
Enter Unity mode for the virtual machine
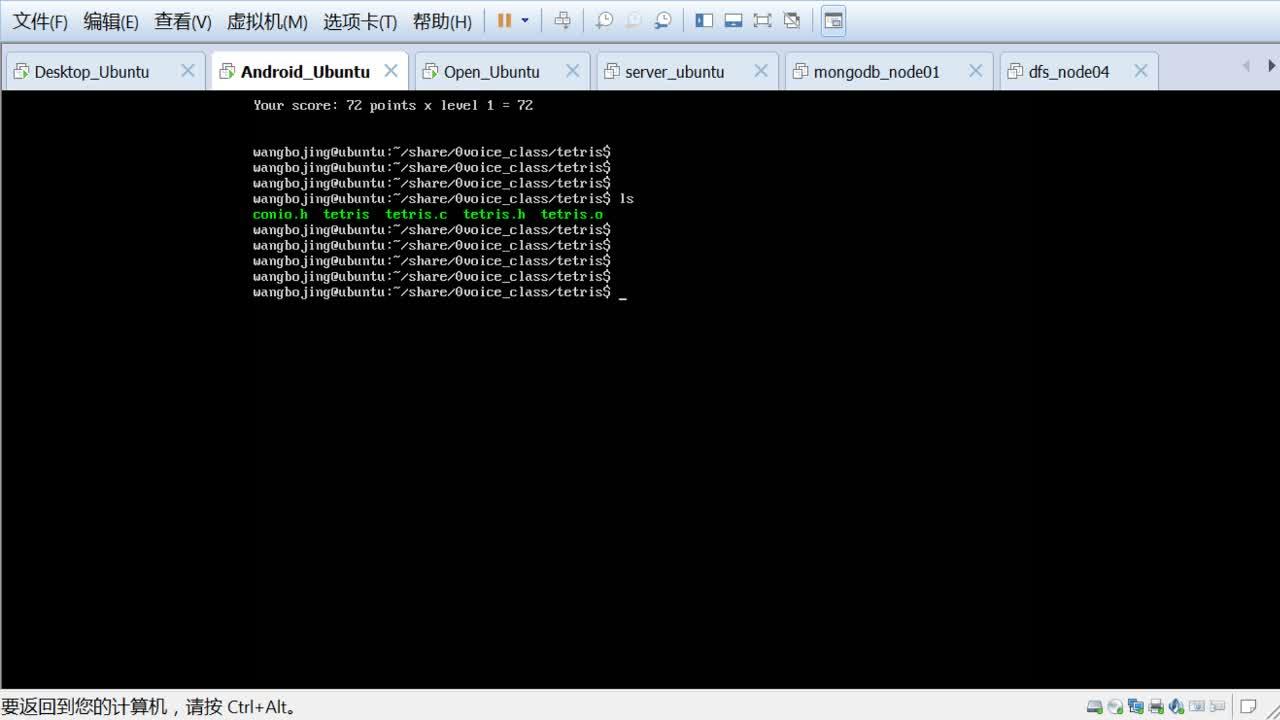point(793,20)
